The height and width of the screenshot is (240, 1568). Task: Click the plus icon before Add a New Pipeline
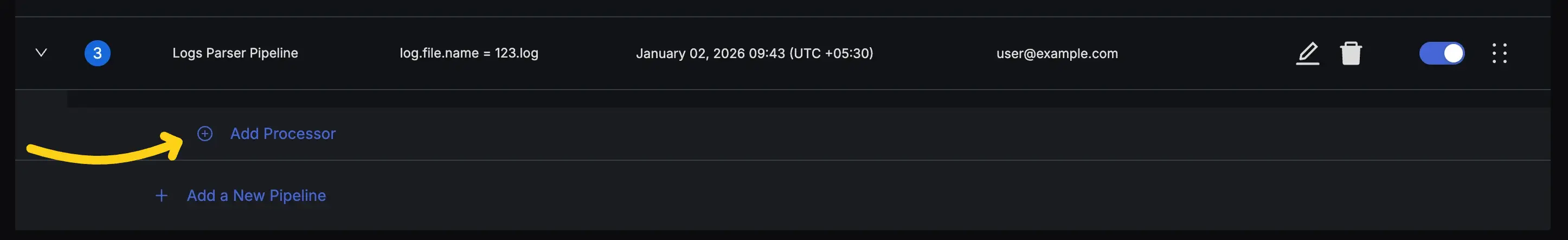(162, 195)
